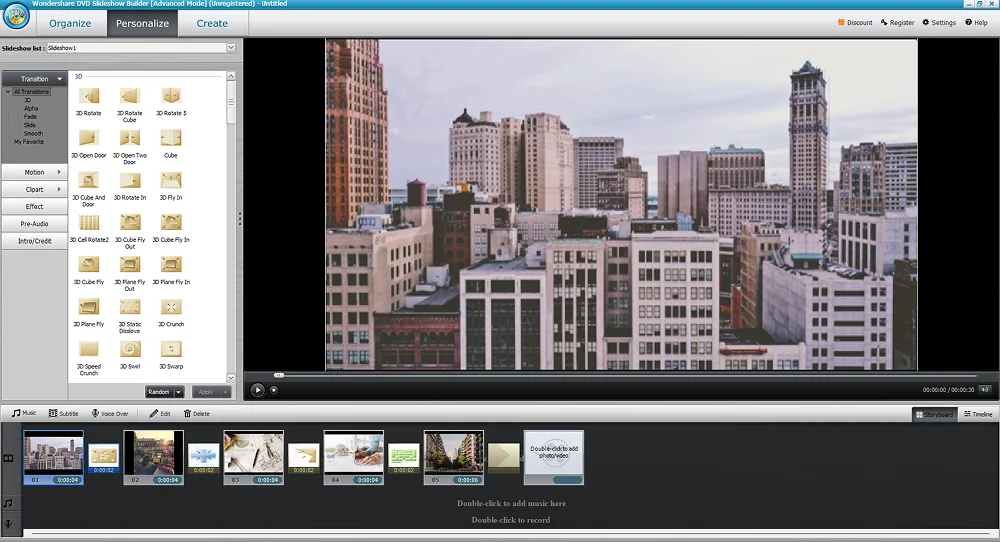Viewport: 1000px width, 542px height.
Task: Click the Delete trash icon
Action: pos(187,413)
